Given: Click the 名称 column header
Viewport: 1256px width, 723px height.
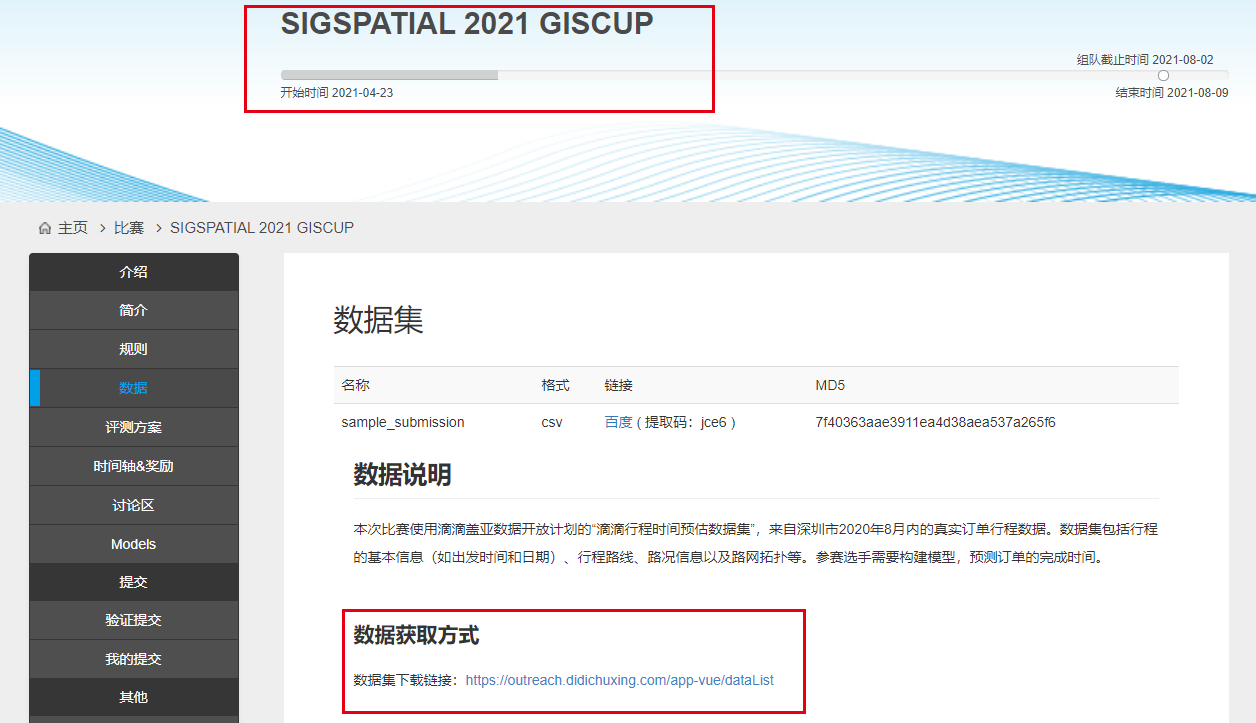Looking at the screenshot, I should click(355, 385).
